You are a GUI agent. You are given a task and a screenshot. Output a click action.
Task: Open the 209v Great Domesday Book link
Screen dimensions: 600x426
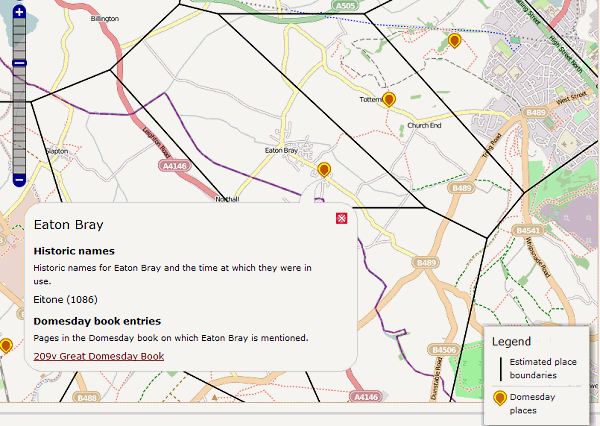click(x=98, y=356)
